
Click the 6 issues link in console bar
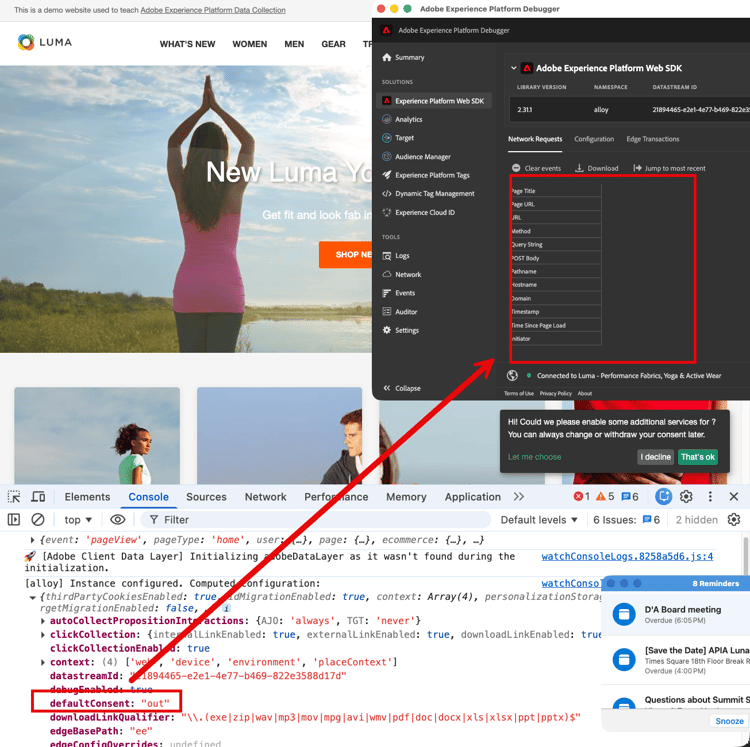[x=627, y=520]
